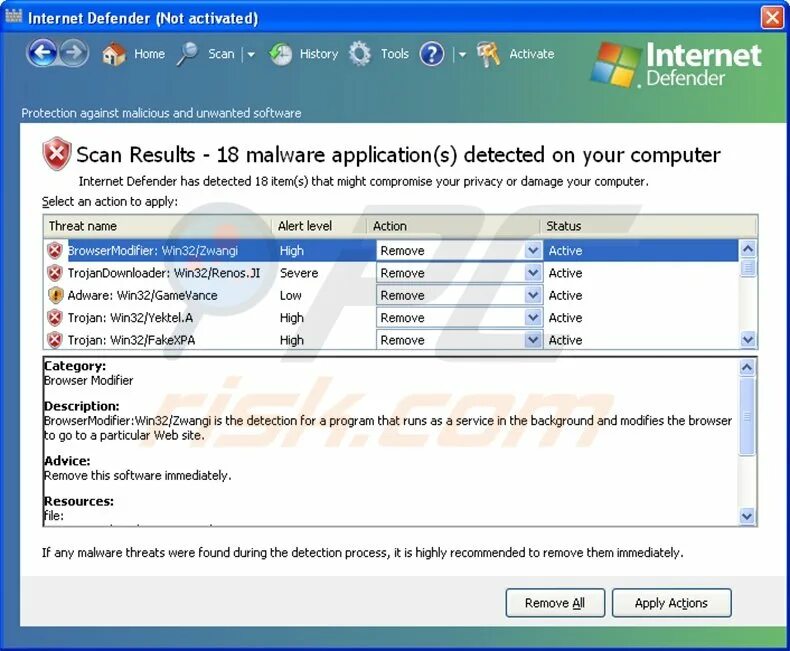Viewport: 790px width, 651px height.
Task: Click the Browser Modifier category text
Action: (x=89, y=380)
